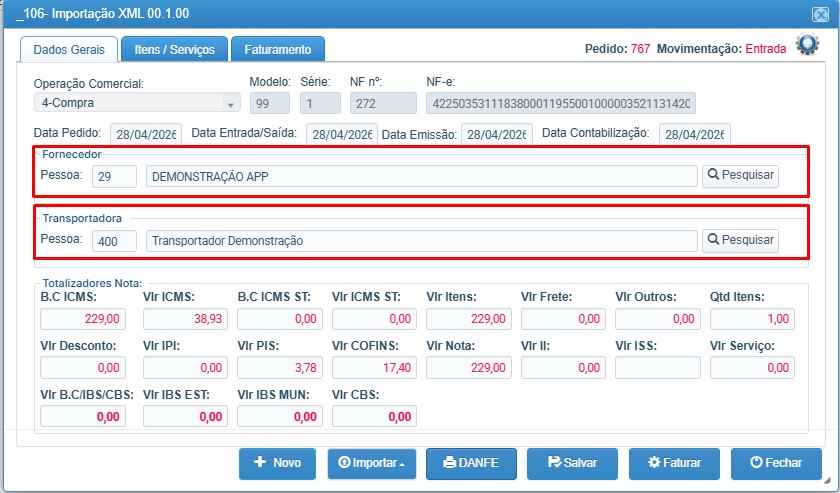Screen dimensions: 840x493
Task: Click the Data Pedido date field
Action: point(146,134)
